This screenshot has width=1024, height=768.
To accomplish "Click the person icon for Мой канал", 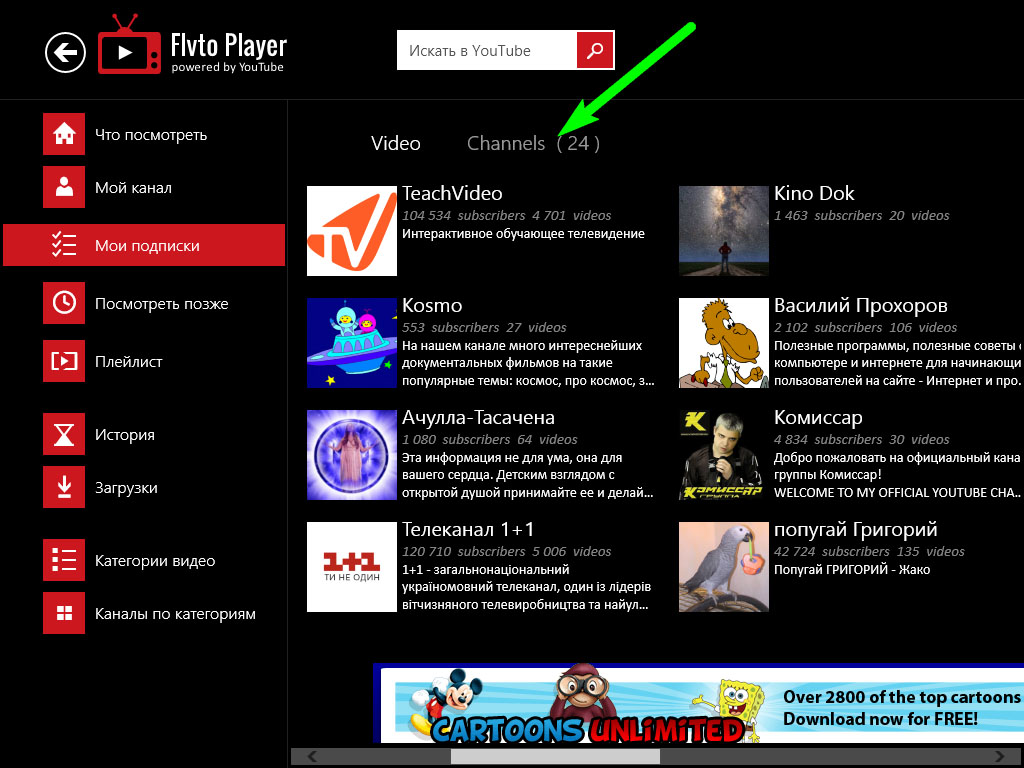I will tap(64, 187).
